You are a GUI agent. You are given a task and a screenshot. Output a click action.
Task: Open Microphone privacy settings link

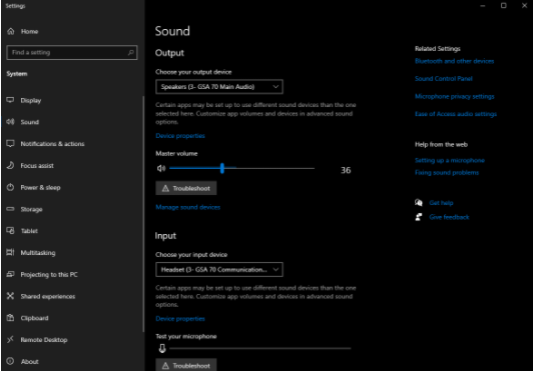click(454, 96)
